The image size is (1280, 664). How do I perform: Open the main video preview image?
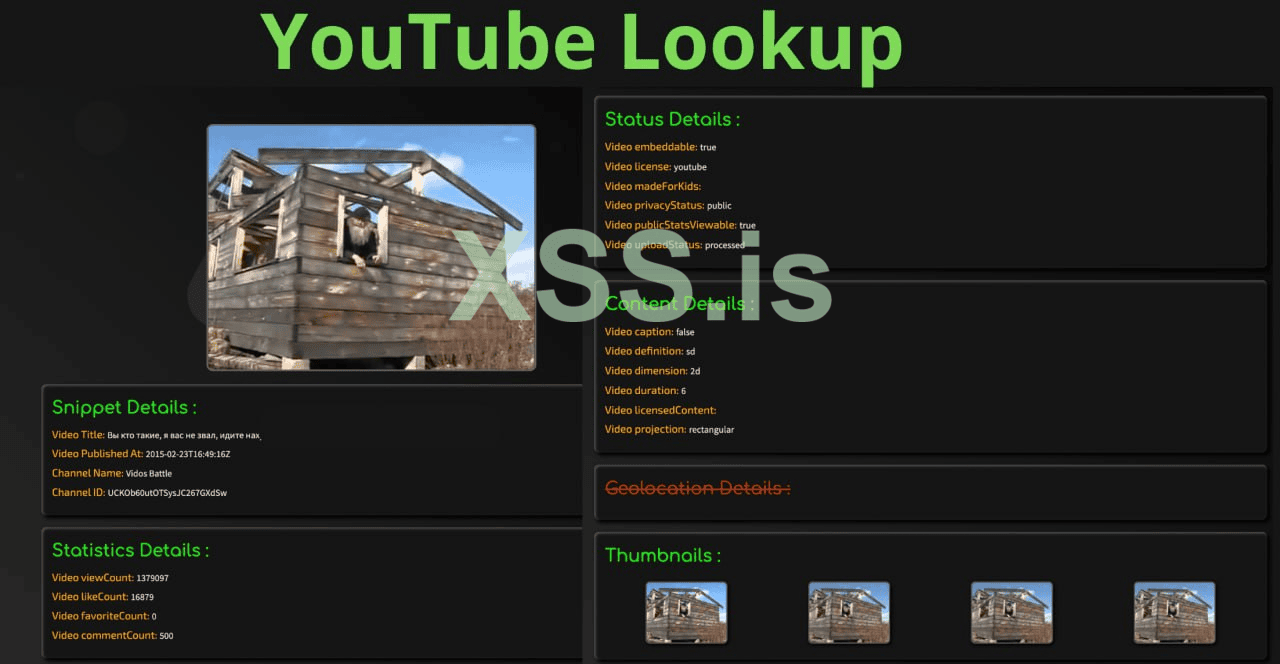tap(371, 246)
